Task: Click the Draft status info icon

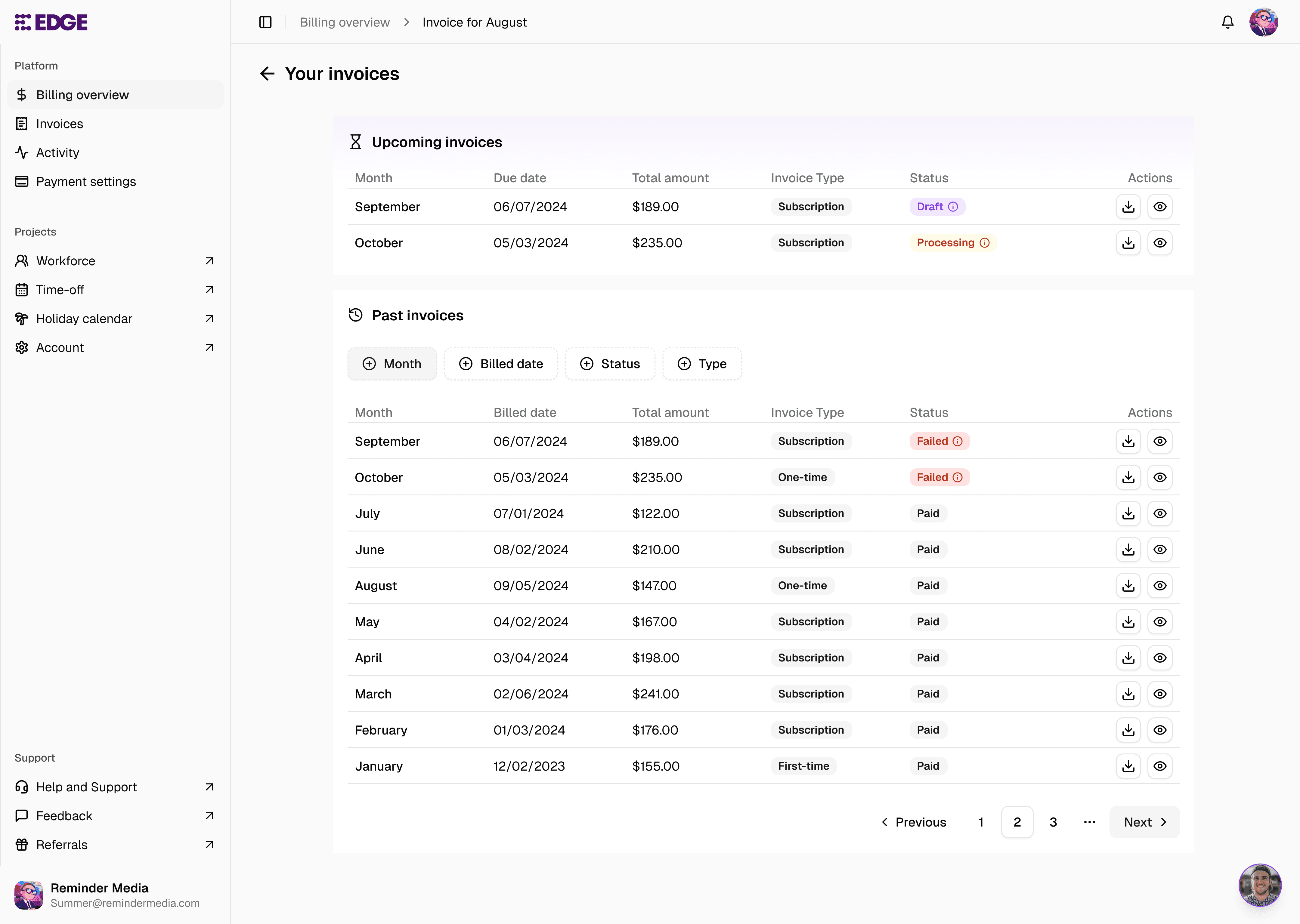Action: (x=953, y=207)
